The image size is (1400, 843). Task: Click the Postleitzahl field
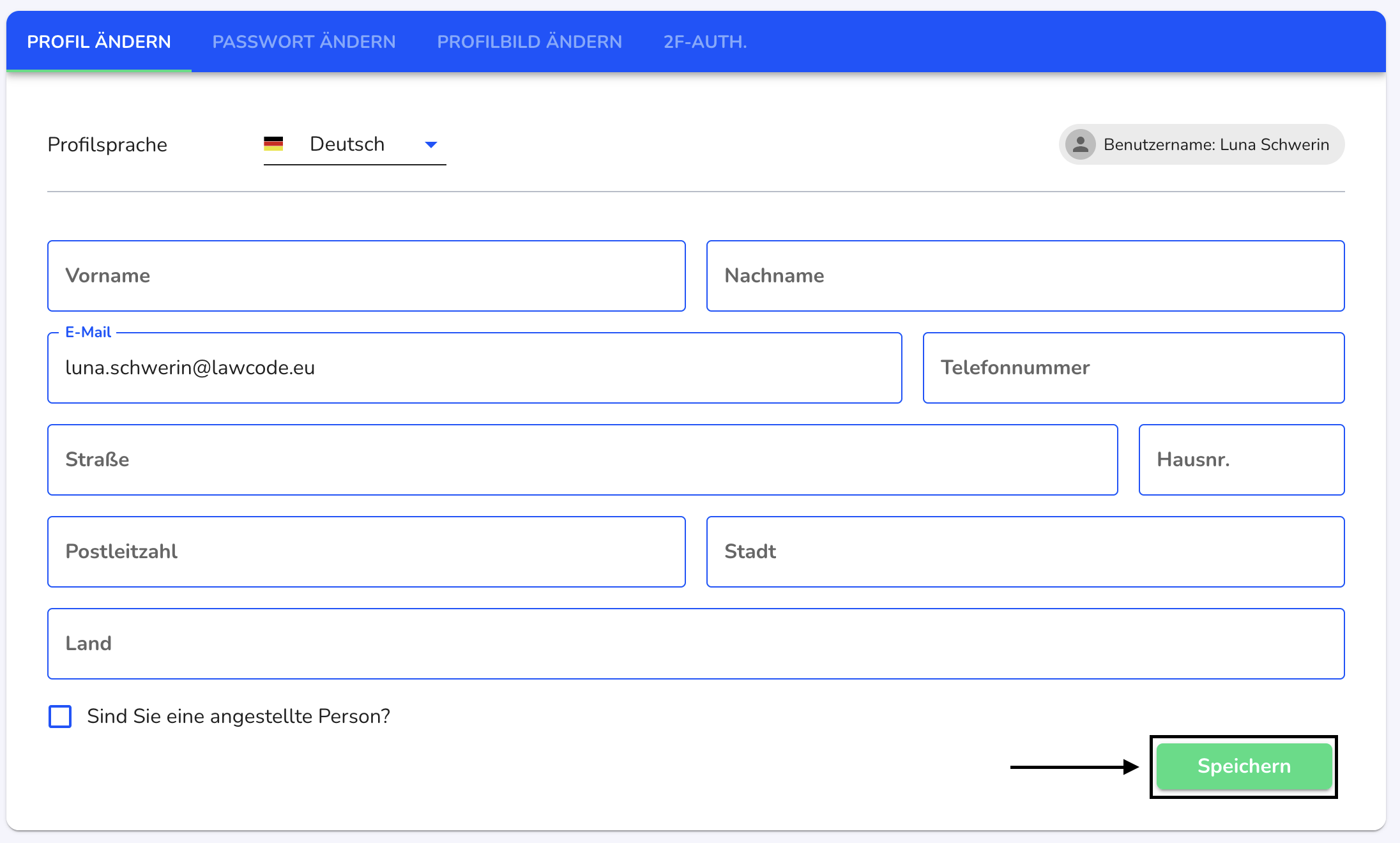[367, 552]
